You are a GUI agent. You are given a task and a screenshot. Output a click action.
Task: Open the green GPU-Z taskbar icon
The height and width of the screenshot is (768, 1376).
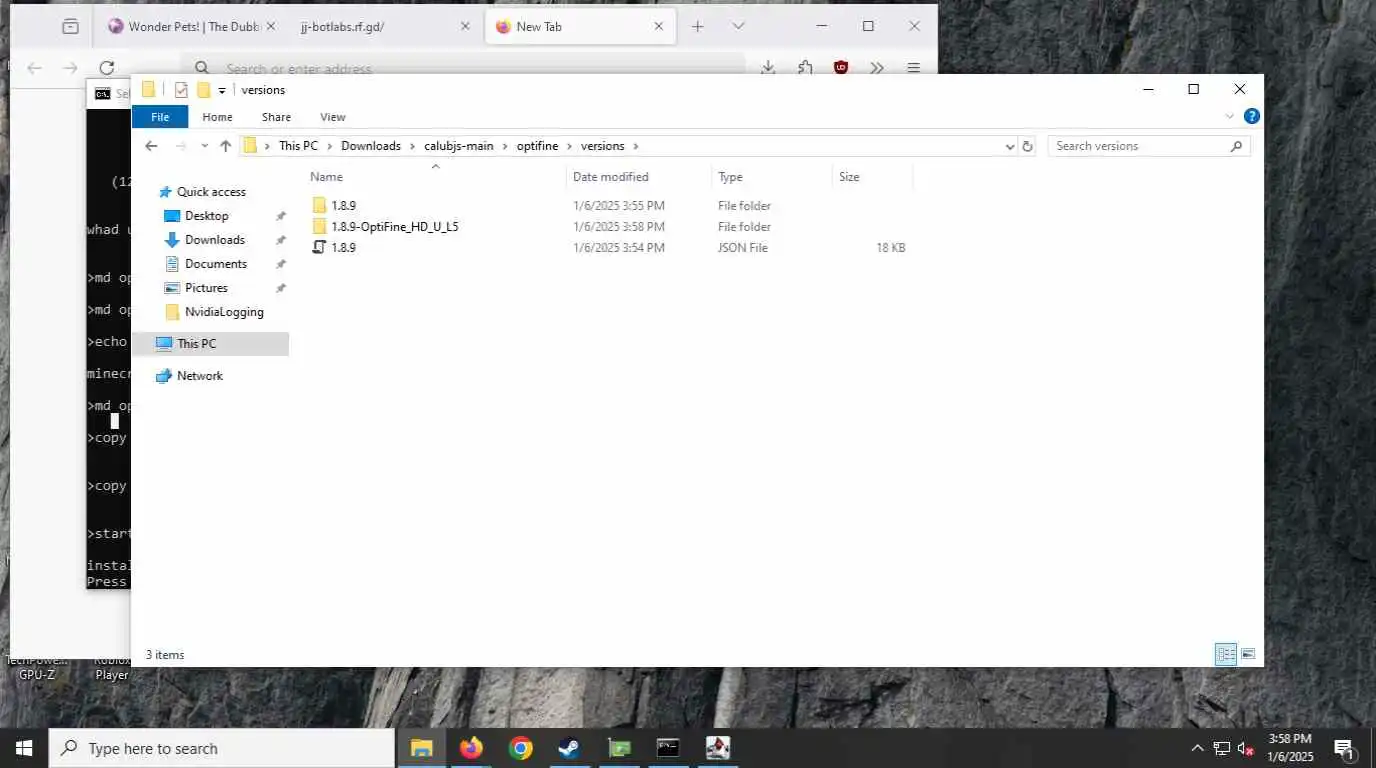pyautogui.click(x=619, y=748)
